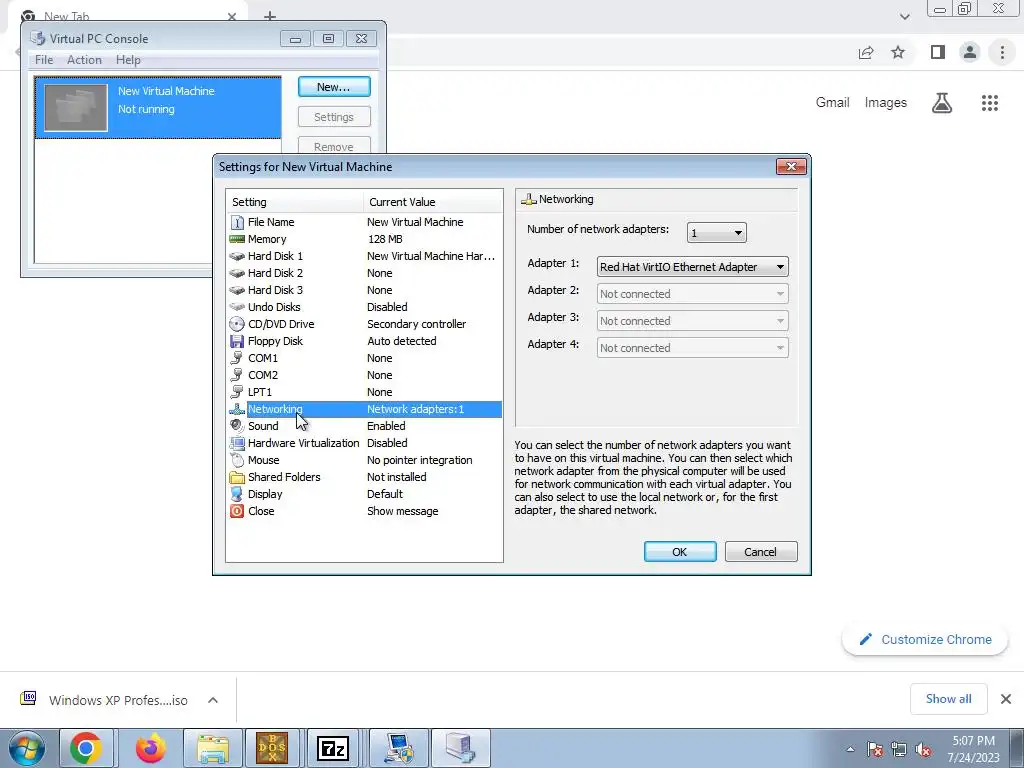Image resolution: width=1024 pixels, height=768 pixels.
Task: Open the Number of network adapters dropdown
Action: (x=716, y=232)
